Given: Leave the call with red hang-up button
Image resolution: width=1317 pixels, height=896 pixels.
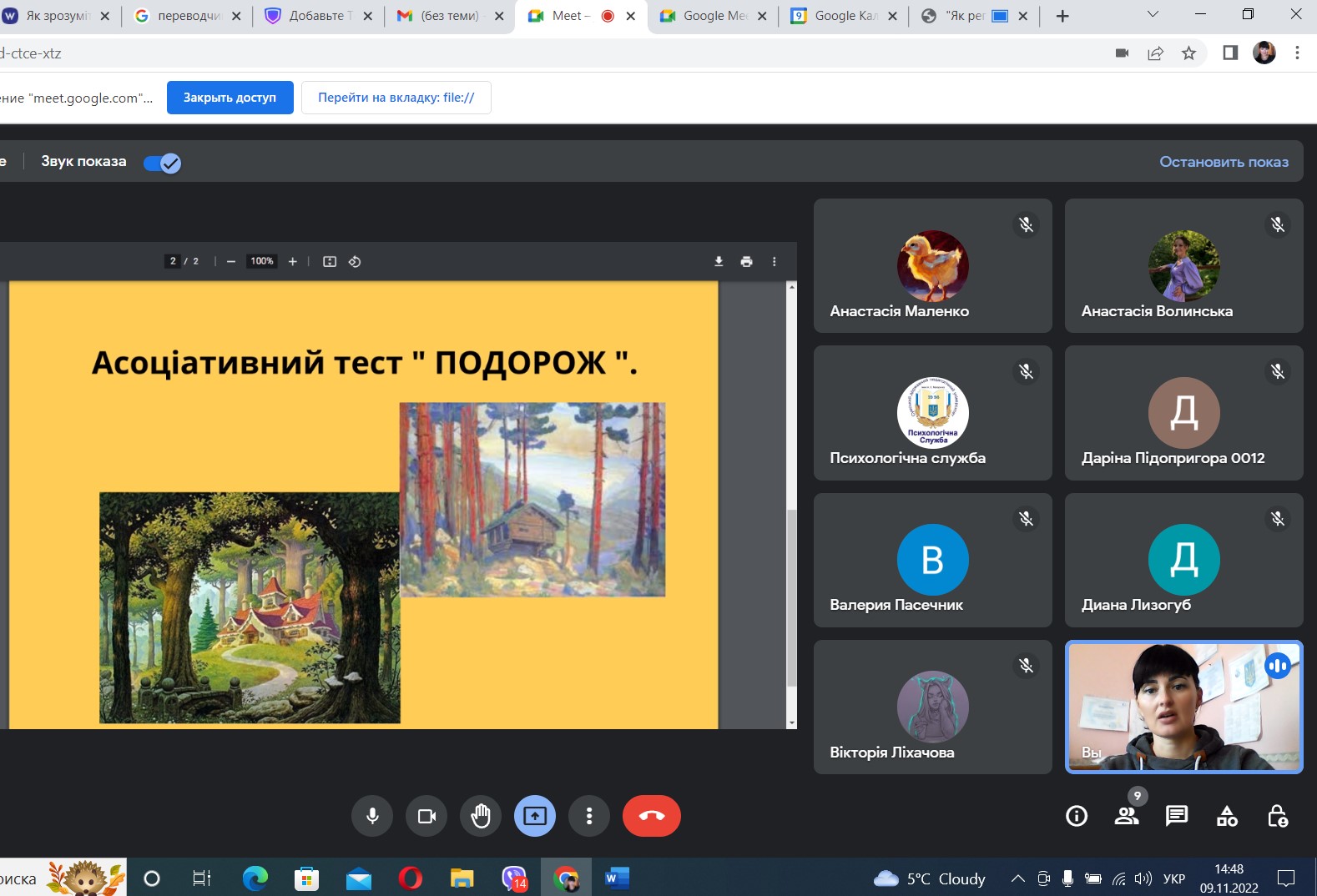Looking at the screenshot, I should point(652,816).
